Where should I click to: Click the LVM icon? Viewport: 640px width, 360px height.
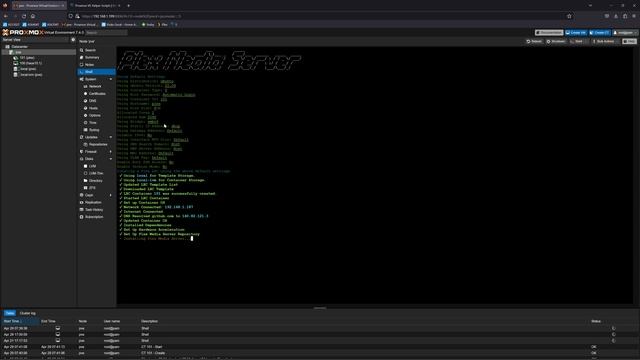[x=85, y=166]
